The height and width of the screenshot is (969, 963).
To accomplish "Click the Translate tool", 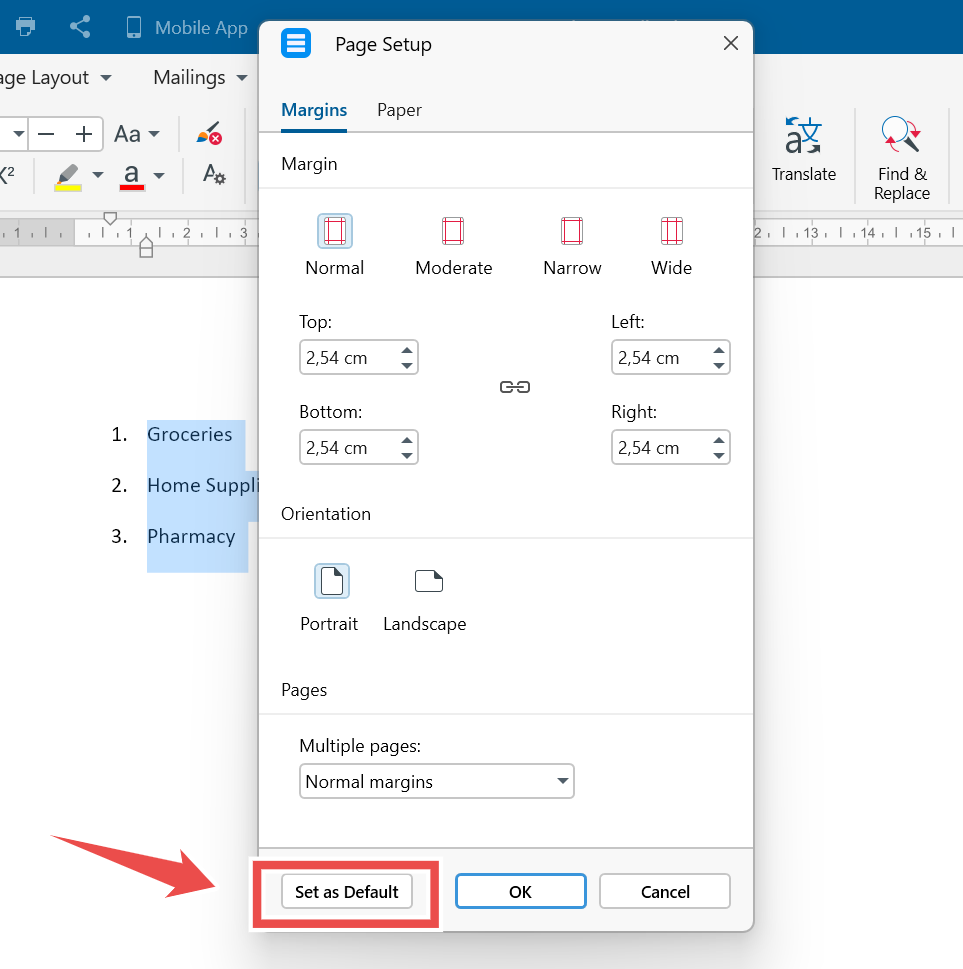I will pos(804,150).
